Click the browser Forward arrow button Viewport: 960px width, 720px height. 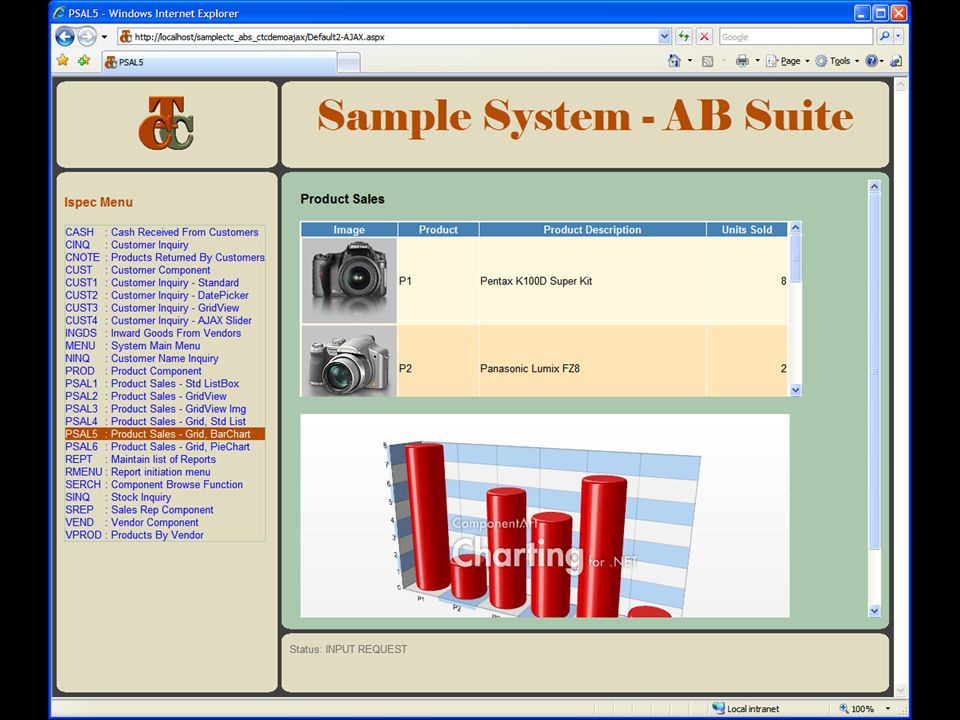[x=87, y=37]
